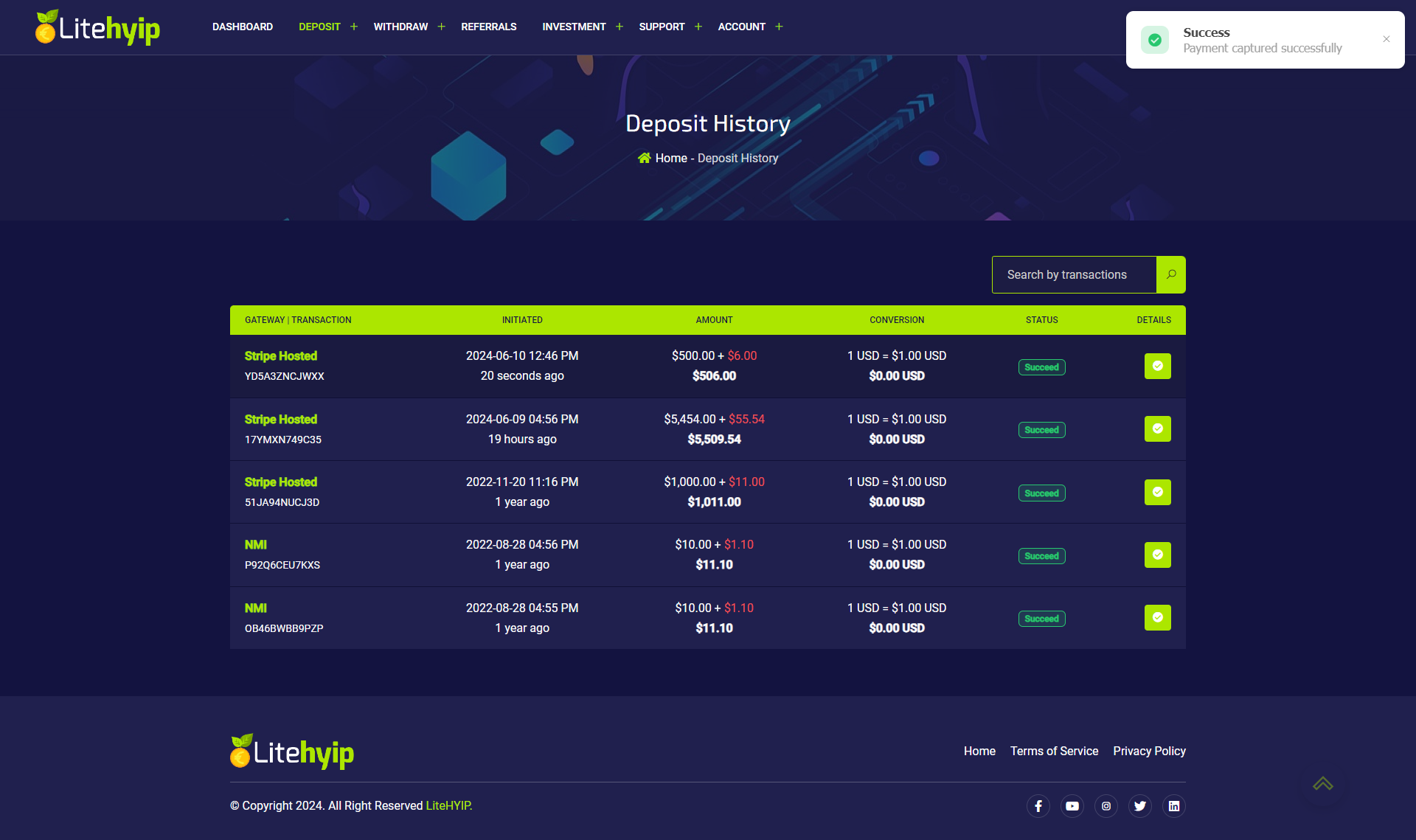Screen dimensions: 1416x840
Task: Open the Twitter social icon in footer
Action: tap(1140, 806)
